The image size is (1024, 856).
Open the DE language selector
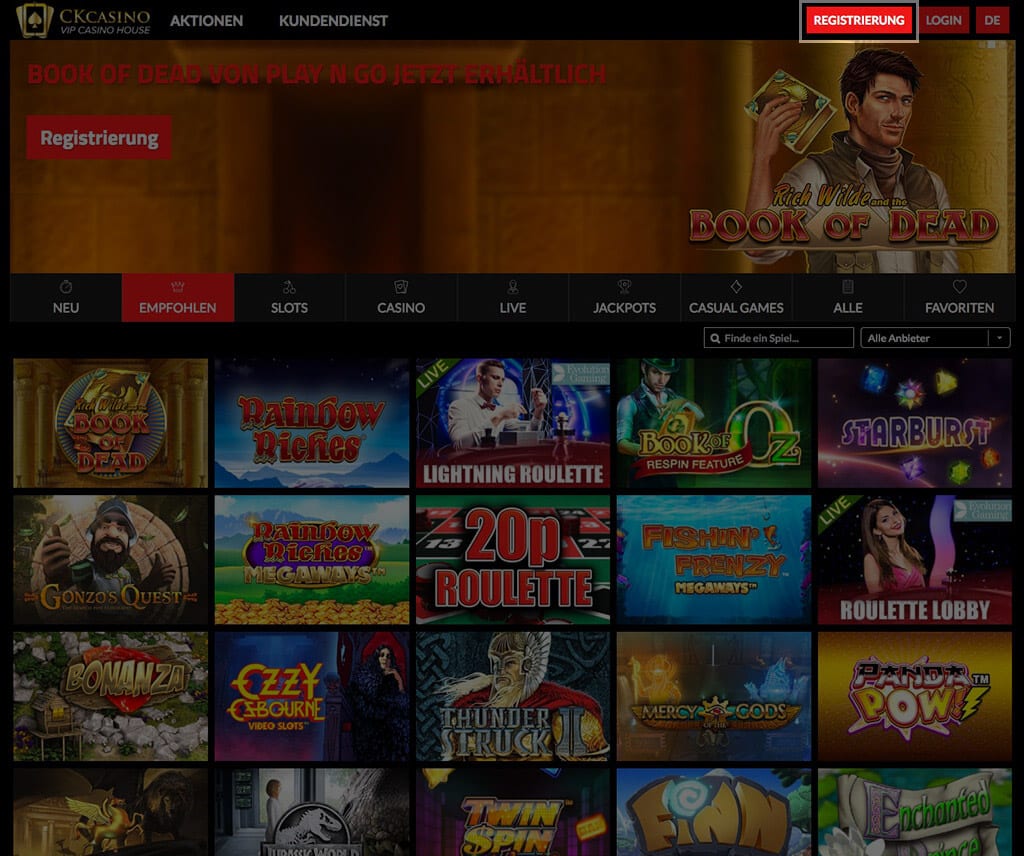[992, 20]
